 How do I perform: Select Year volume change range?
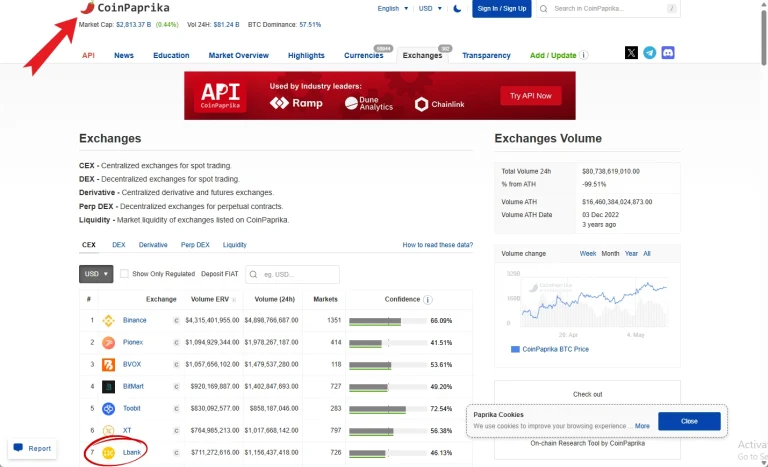(x=631, y=253)
